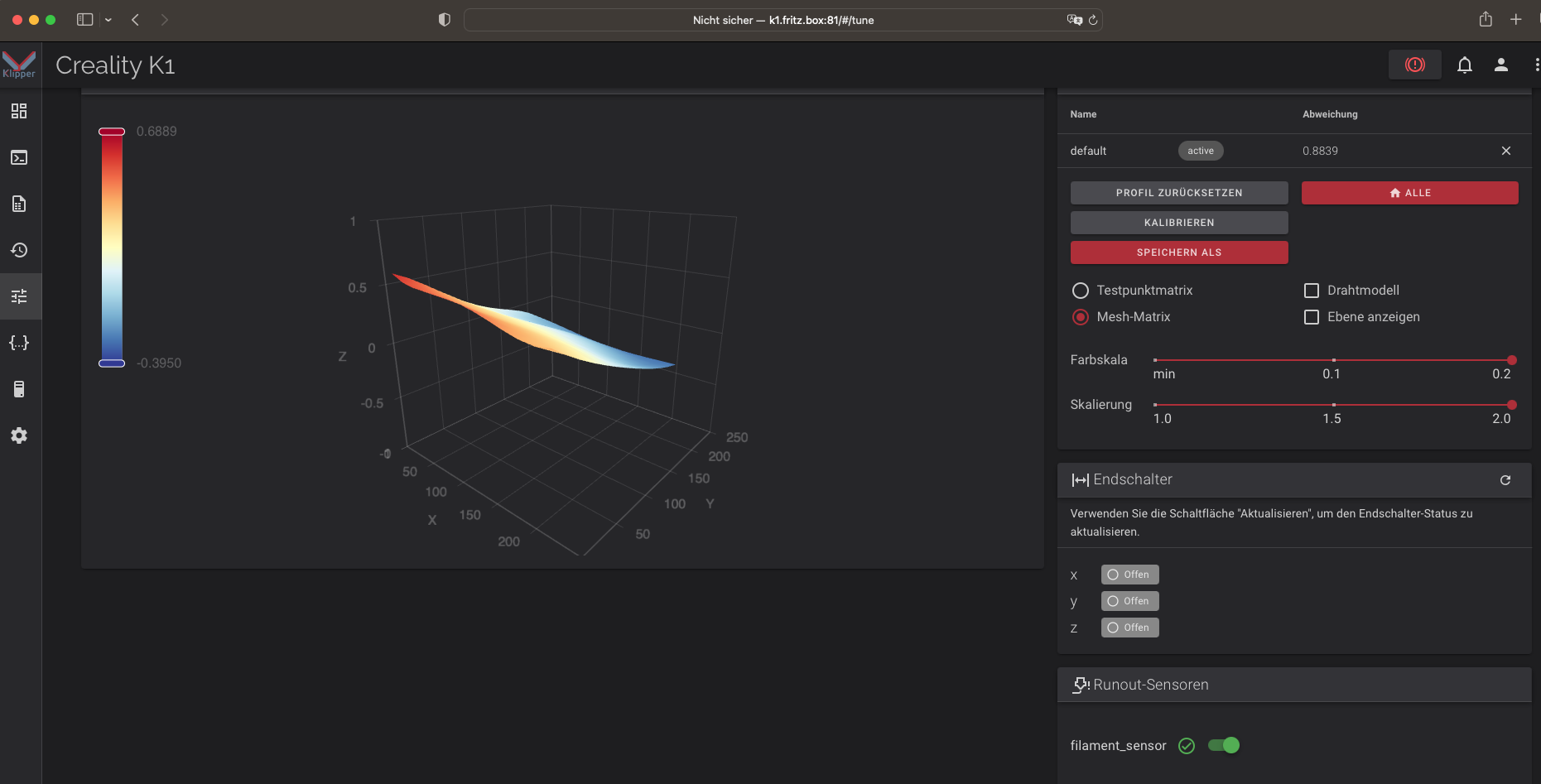Select the Testpunktmatrix radio option

pos(1081,291)
